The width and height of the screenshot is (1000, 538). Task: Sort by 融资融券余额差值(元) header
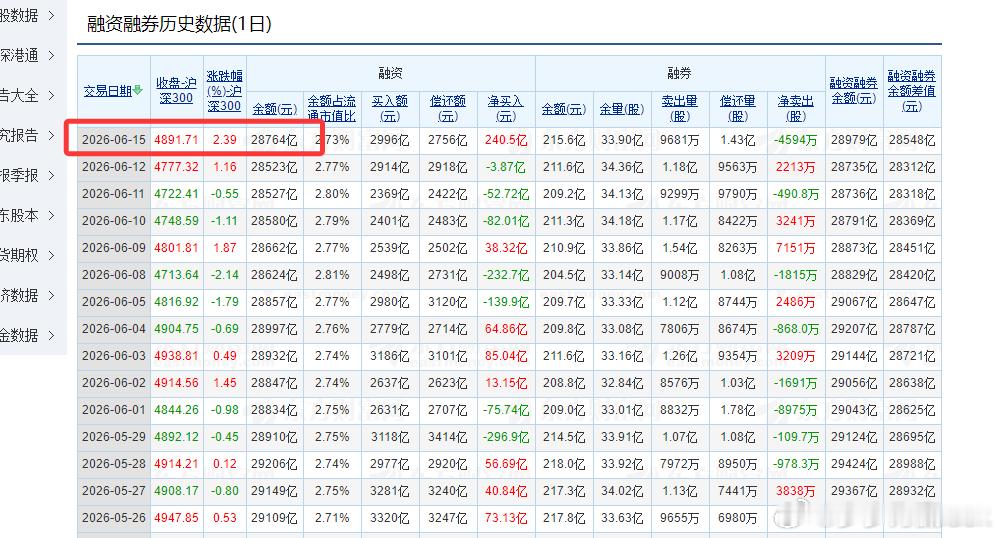tap(912, 91)
